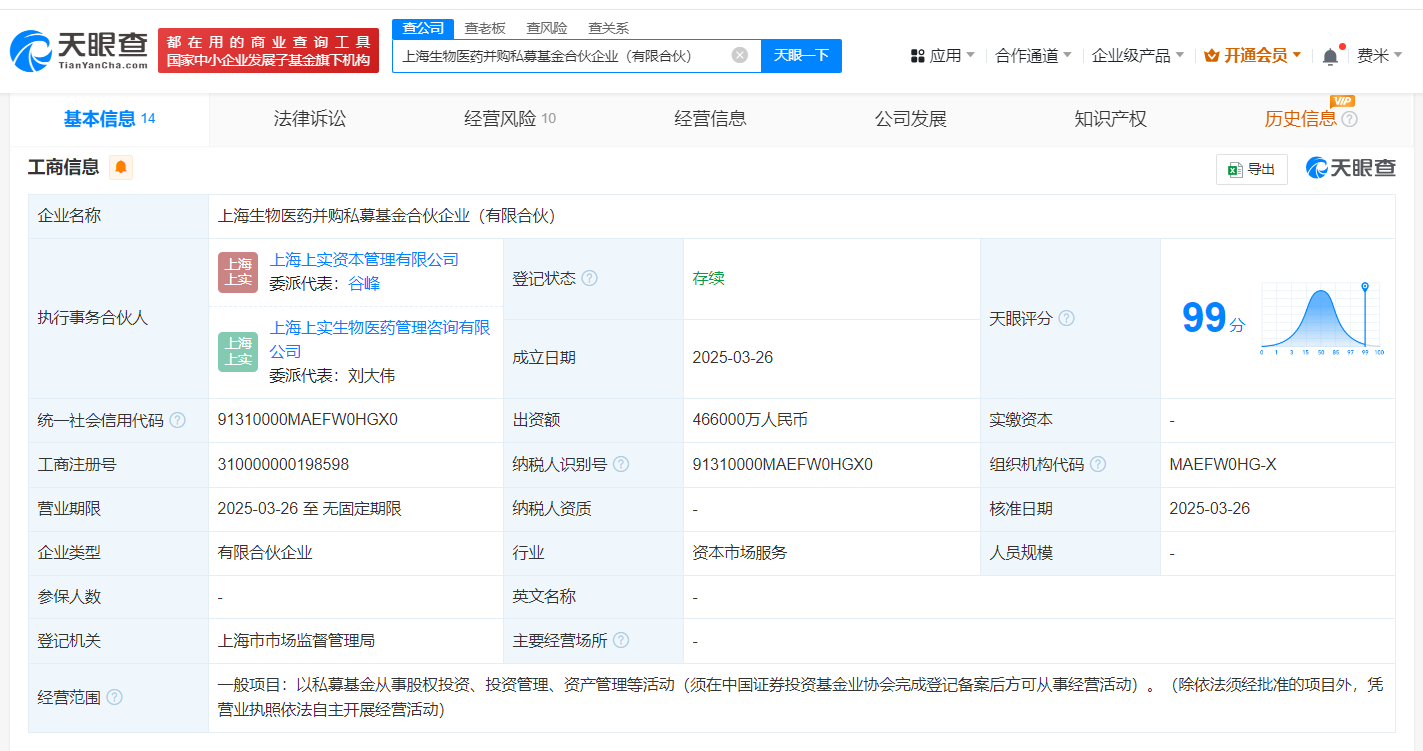Click red 上海上实 logo of 上海上实资本管理
Image resolution: width=1423 pixels, height=751 pixels.
click(x=238, y=272)
